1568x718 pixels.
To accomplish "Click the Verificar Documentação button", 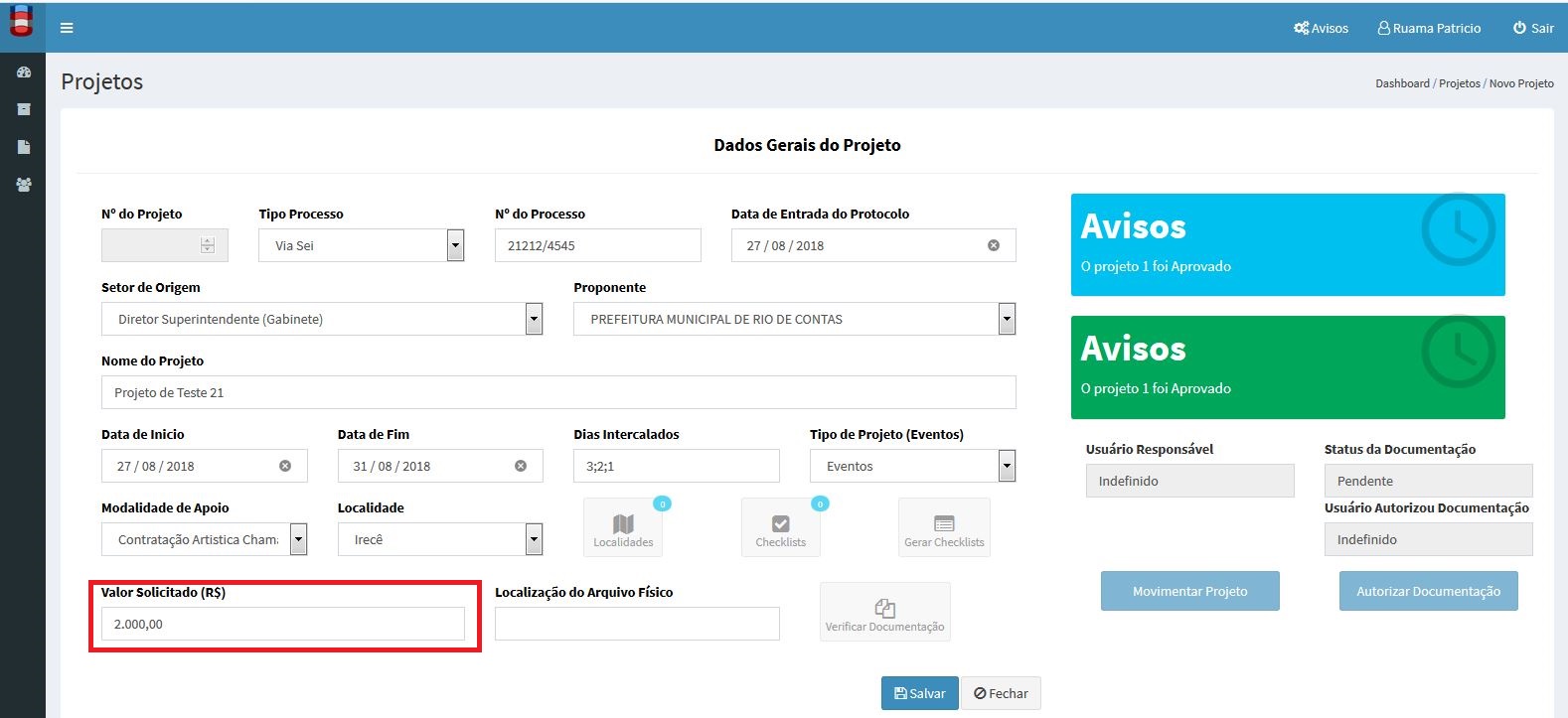I will pos(885,612).
